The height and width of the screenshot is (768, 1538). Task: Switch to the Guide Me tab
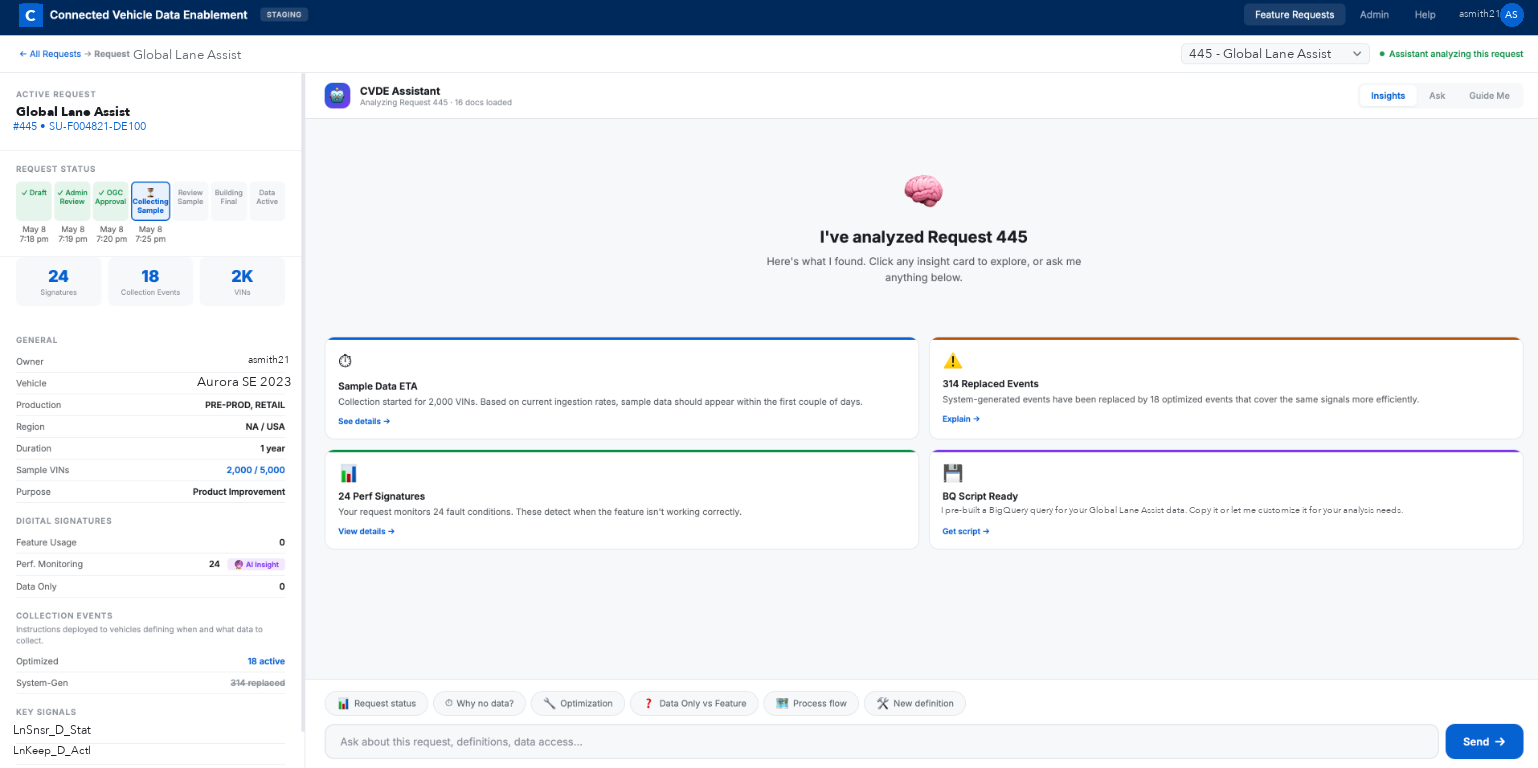point(1489,96)
